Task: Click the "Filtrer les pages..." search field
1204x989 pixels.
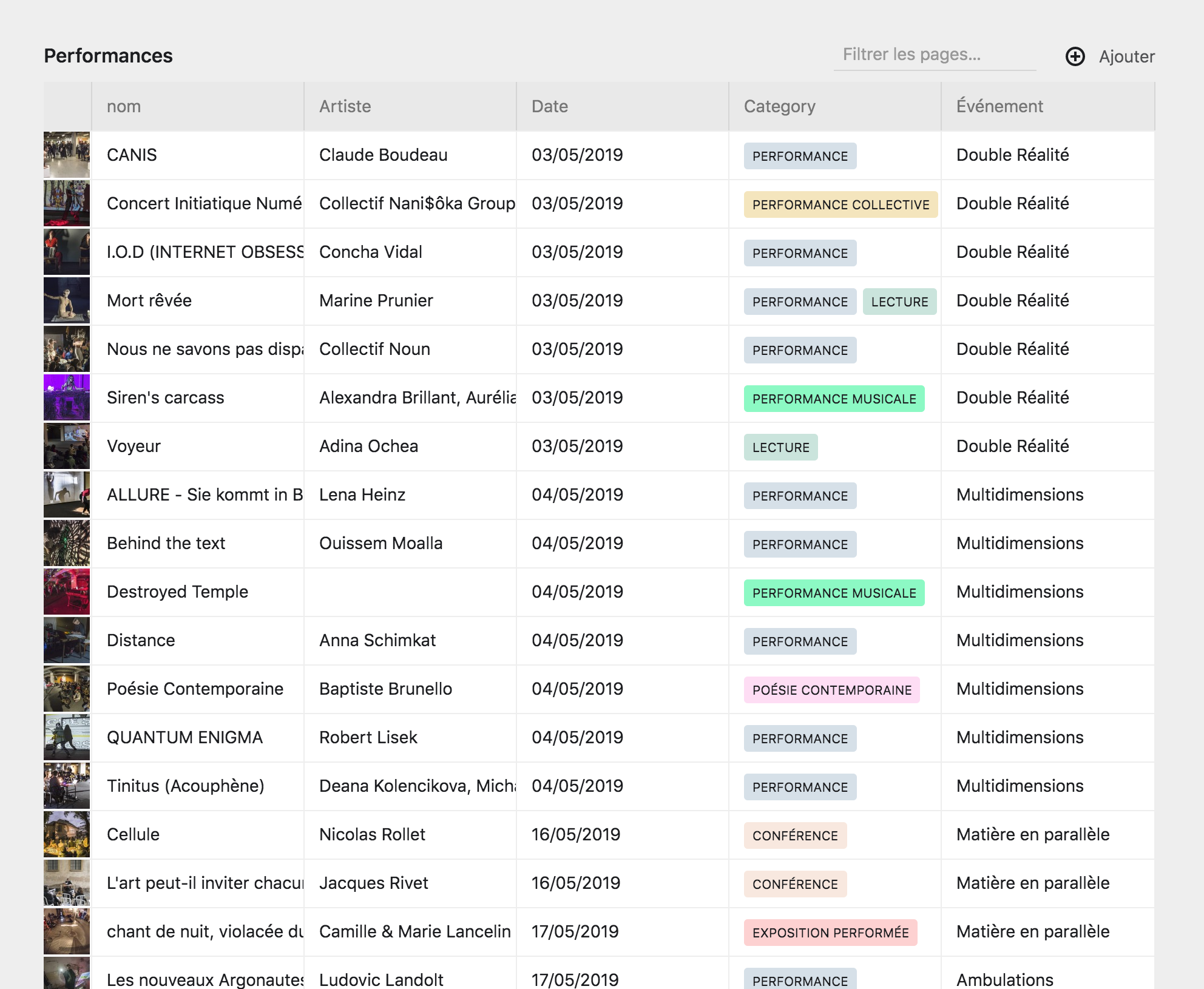Action: click(935, 55)
